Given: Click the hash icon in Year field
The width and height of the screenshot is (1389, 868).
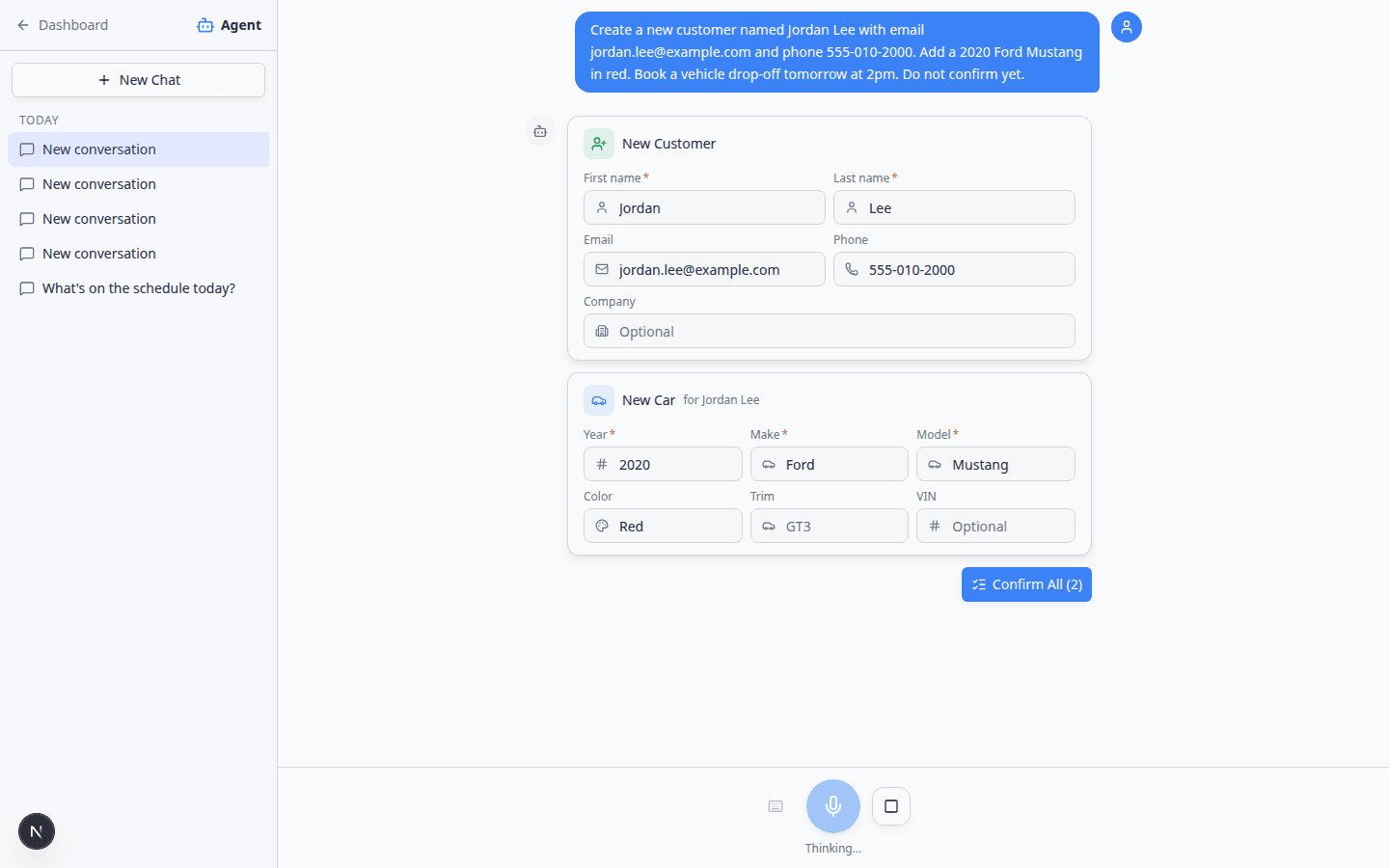Looking at the screenshot, I should [x=602, y=464].
